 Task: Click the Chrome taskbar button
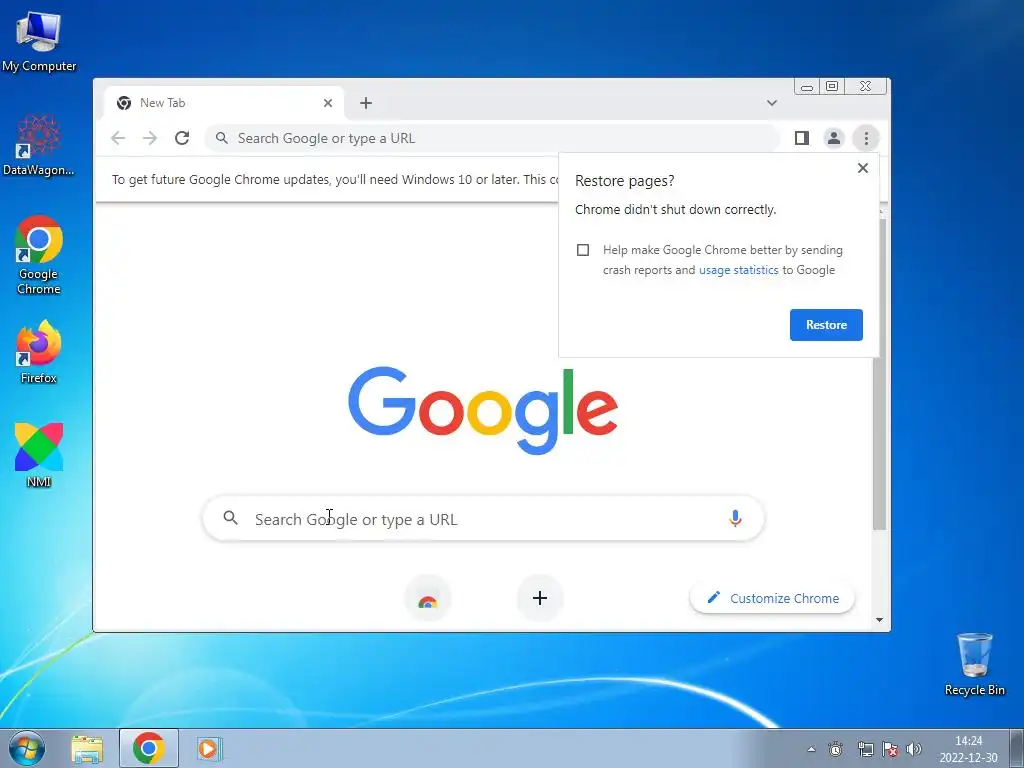coord(149,748)
